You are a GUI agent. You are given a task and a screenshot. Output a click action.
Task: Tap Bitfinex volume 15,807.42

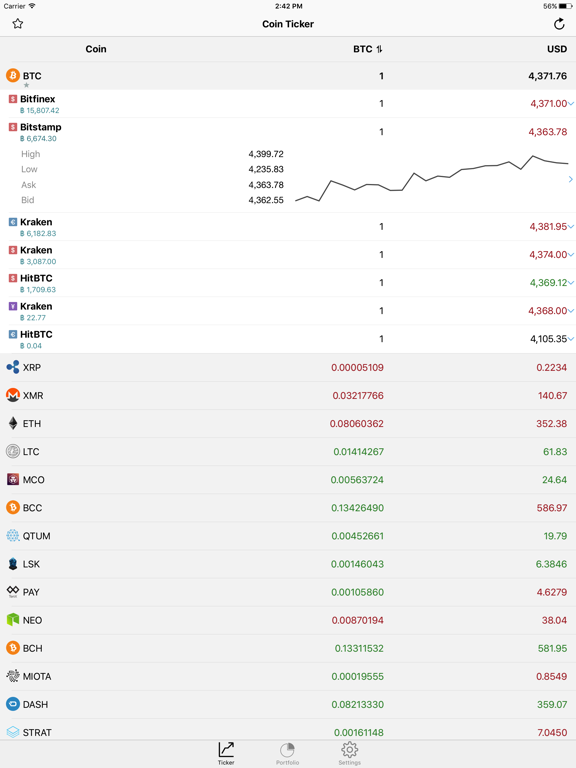point(40,111)
